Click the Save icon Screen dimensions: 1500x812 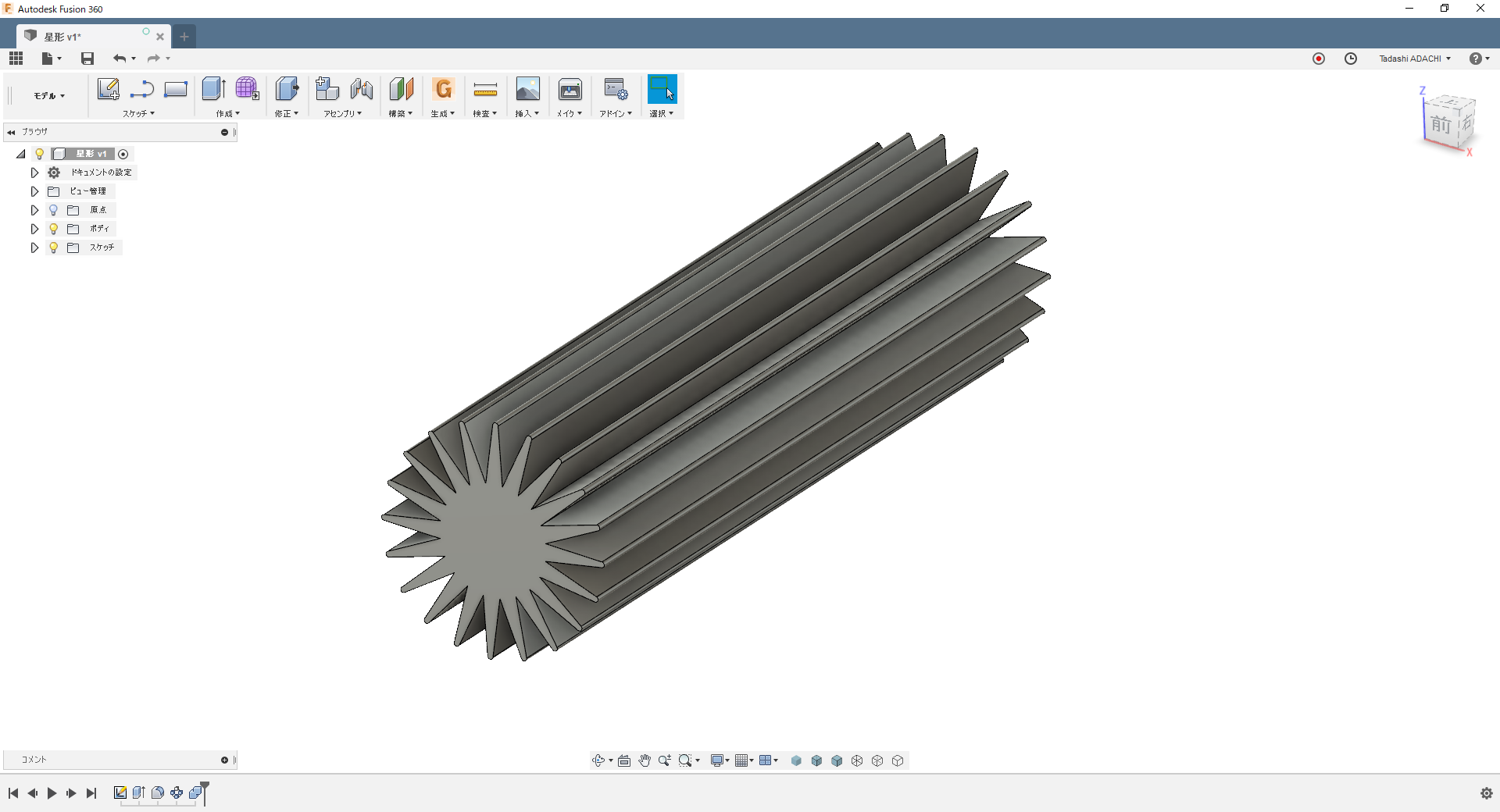87,59
